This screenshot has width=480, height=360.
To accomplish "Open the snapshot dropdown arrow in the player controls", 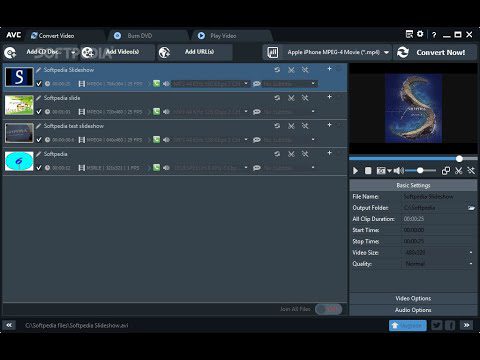I will pyautogui.click(x=389, y=171).
